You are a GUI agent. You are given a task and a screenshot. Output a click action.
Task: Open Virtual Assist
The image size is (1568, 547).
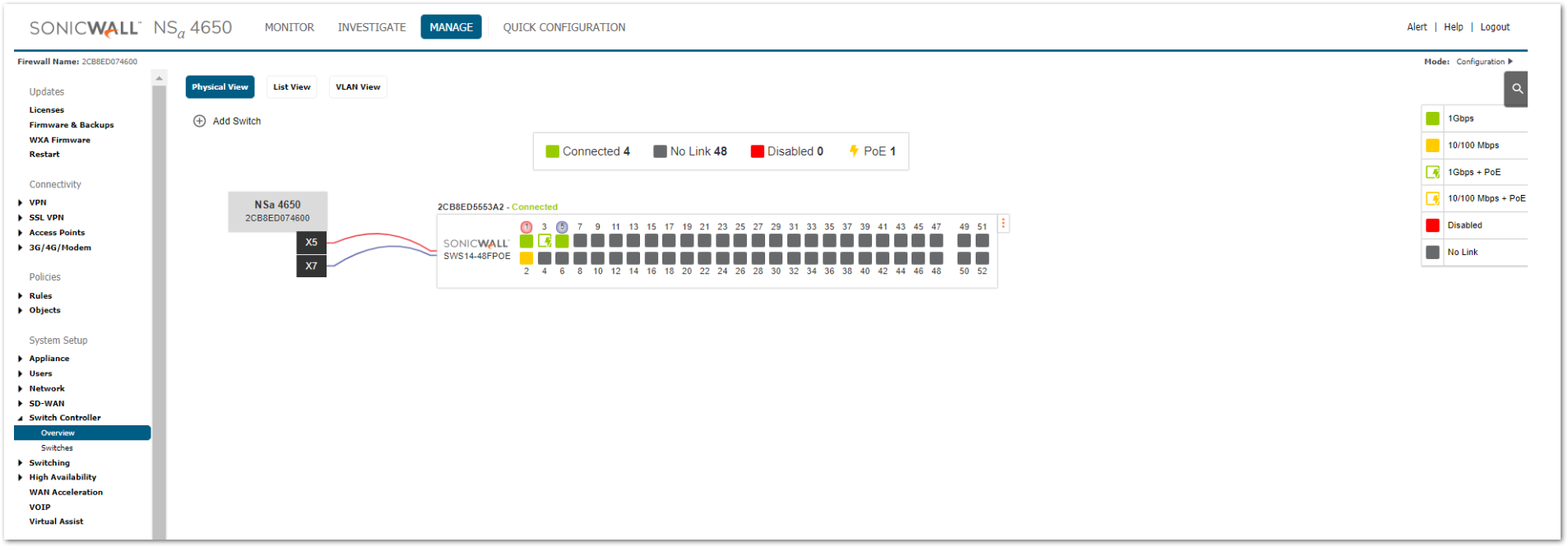56,522
